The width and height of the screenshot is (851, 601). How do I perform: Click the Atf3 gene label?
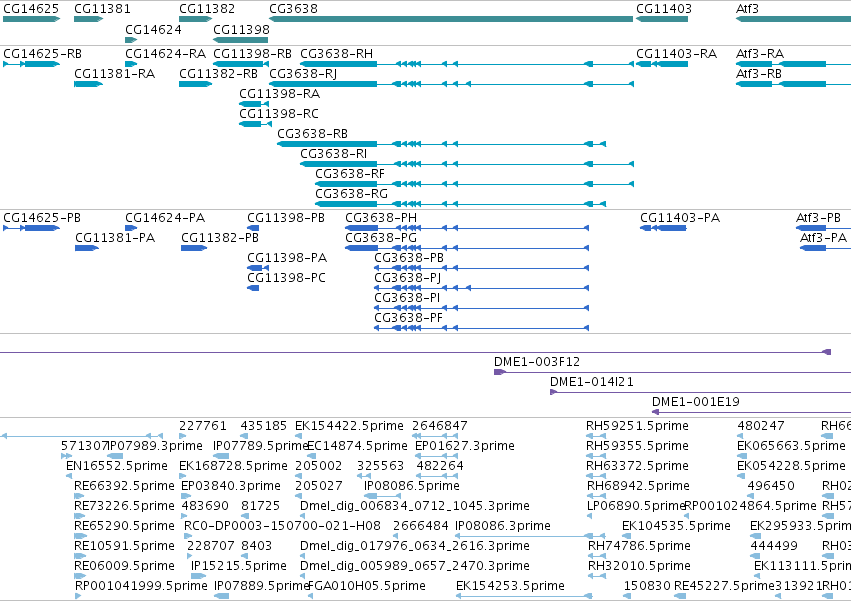747,9
